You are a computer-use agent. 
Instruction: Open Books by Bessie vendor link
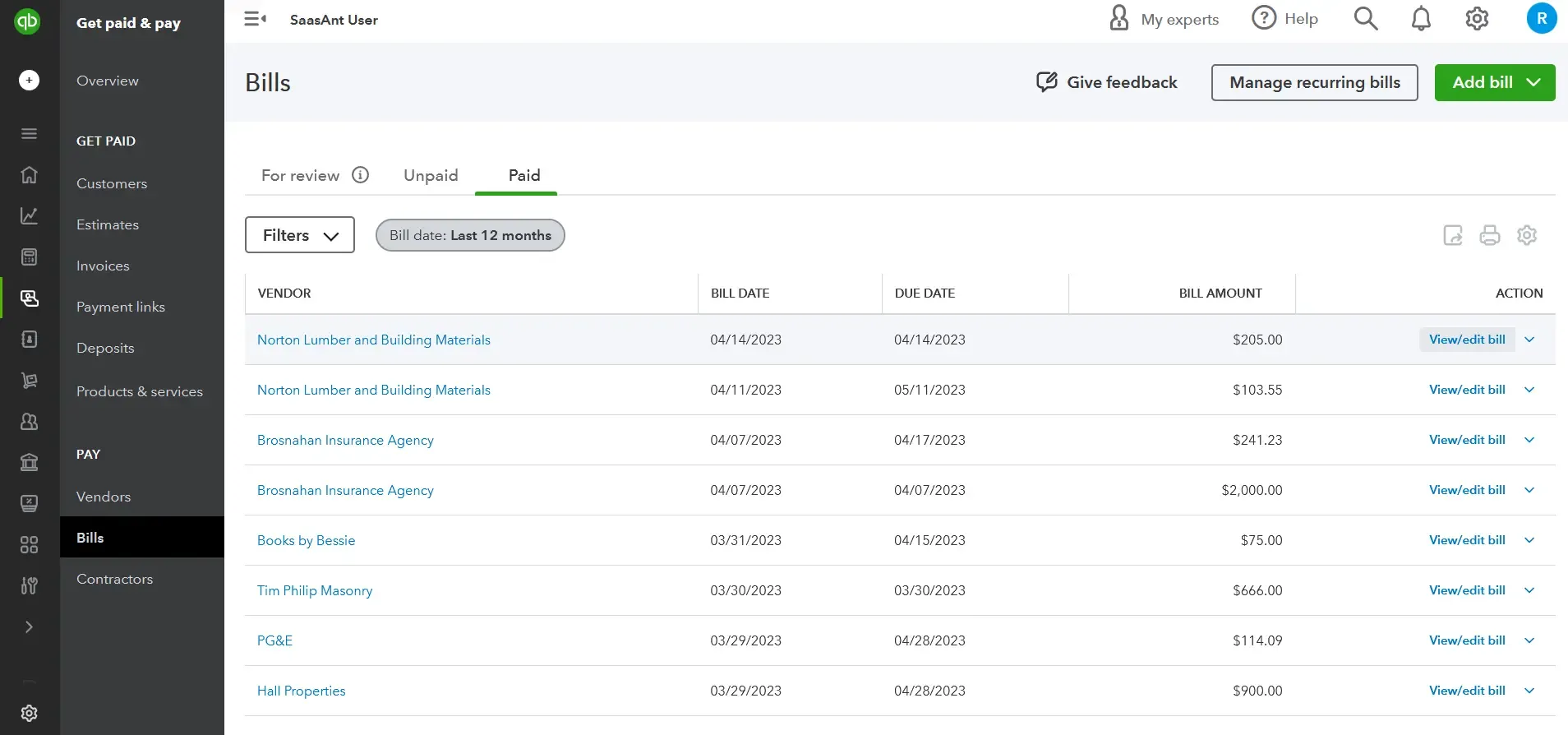(306, 540)
